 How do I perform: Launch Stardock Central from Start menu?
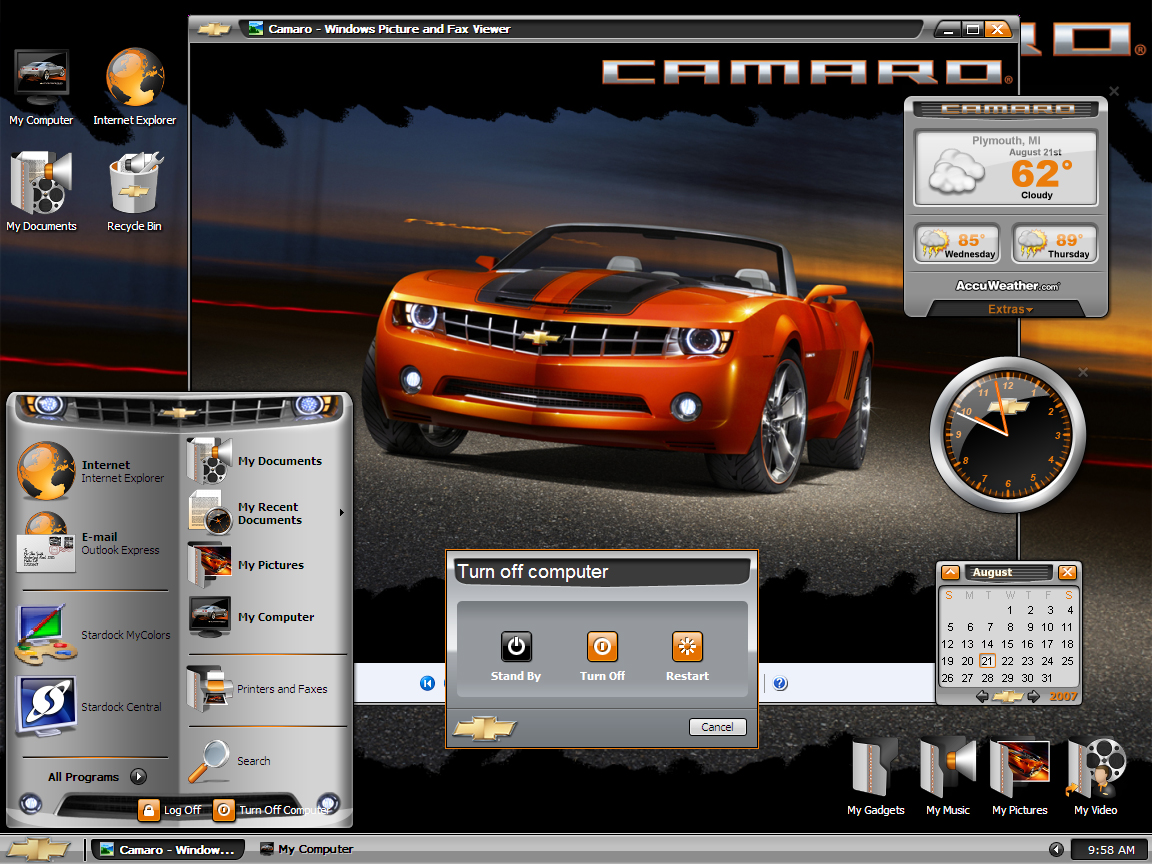point(92,707)
